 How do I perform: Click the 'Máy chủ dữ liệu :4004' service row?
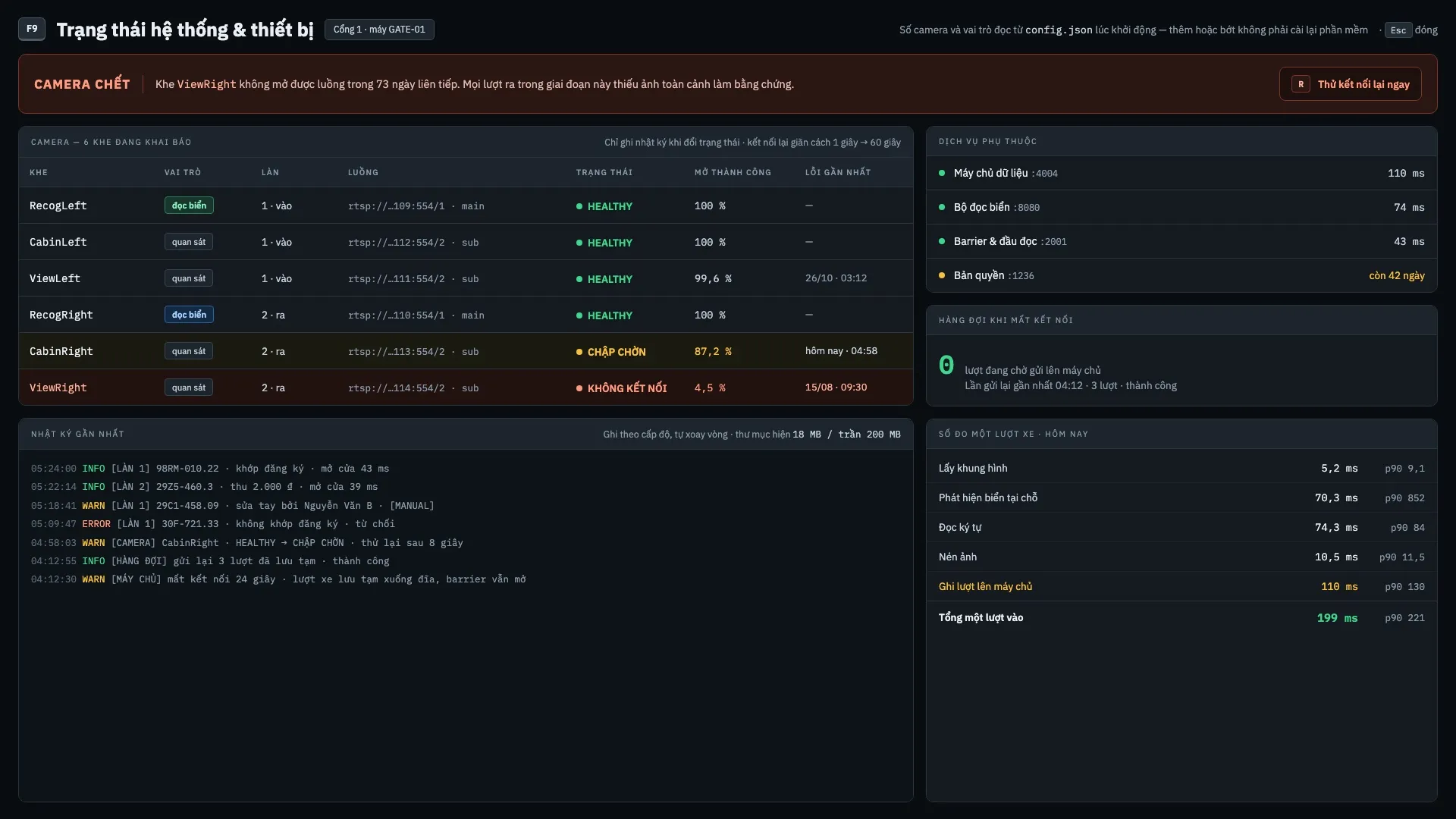pos(1181,173)
